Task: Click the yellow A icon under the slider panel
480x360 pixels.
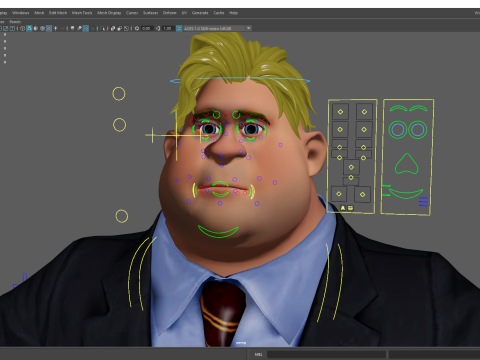Action: (343, 208)
